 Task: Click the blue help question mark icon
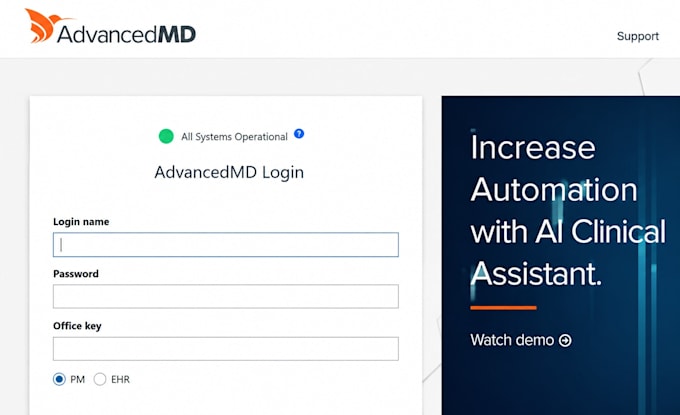(x=299, y=134)
